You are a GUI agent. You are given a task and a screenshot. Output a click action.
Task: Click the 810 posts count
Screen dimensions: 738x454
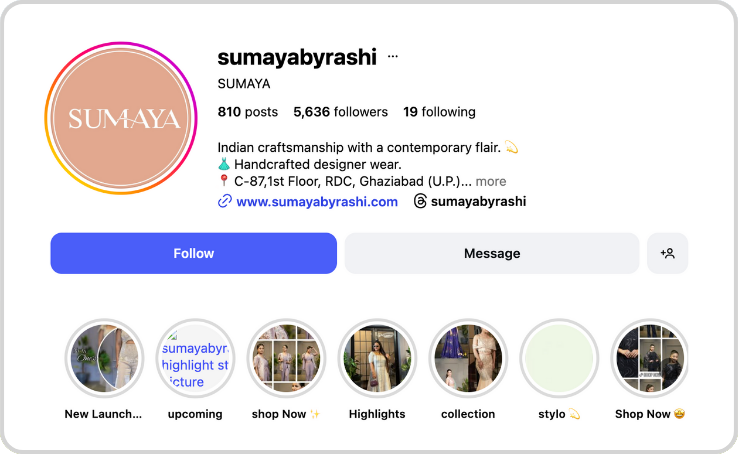pos(248,112)
